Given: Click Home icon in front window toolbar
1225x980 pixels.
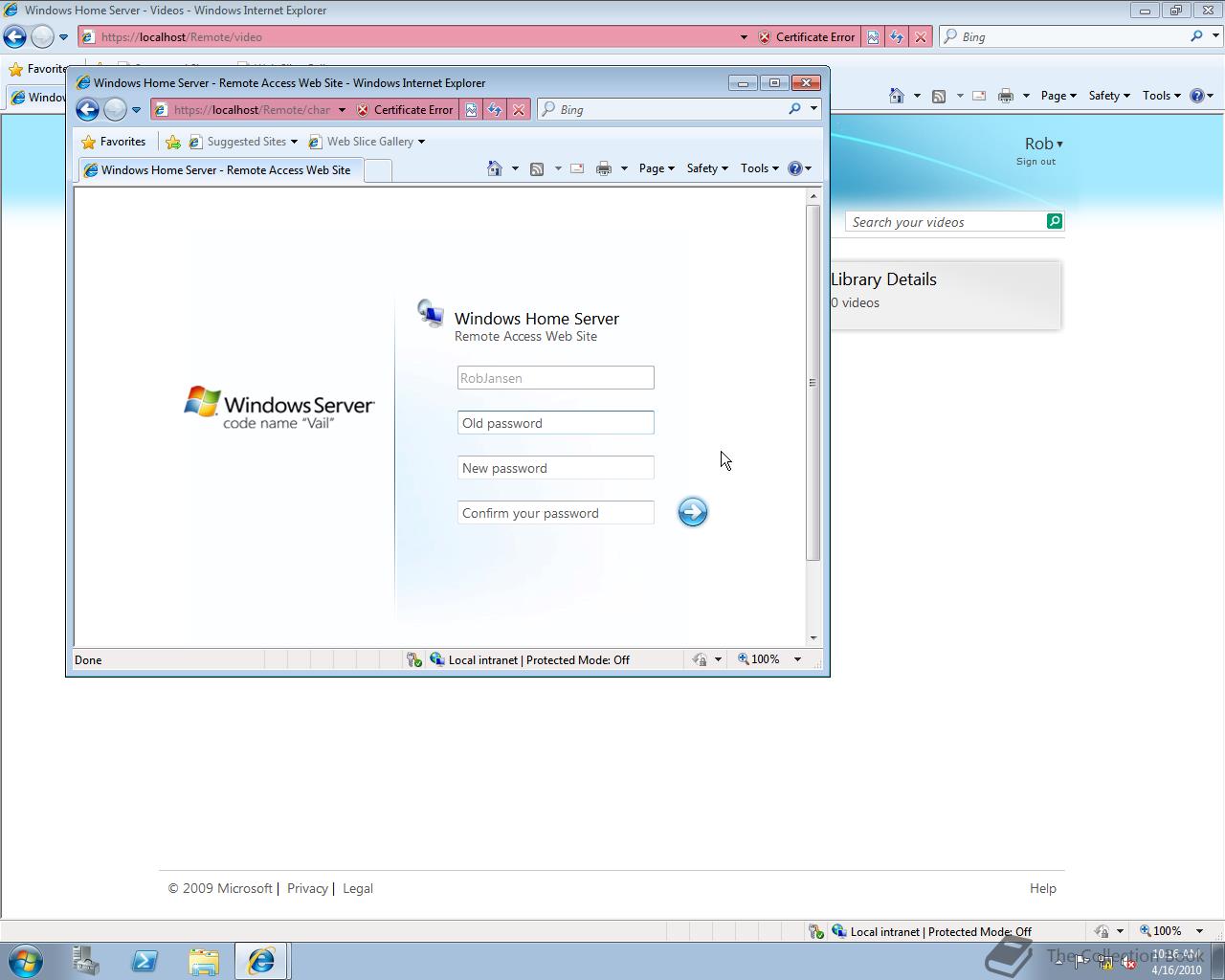Looking at the screenshot, I should [495, 168].
